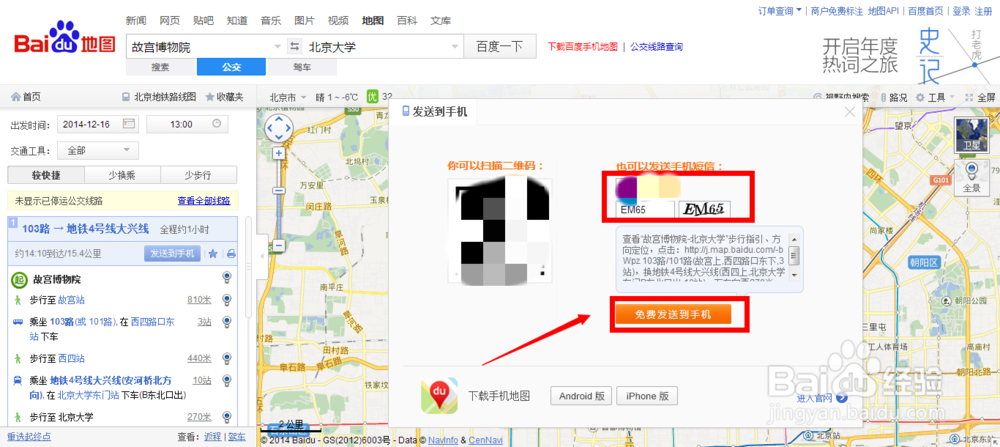Zoom in with the map plus button
The height and width of the screenshot is (447, 1000).
[278, 154]
